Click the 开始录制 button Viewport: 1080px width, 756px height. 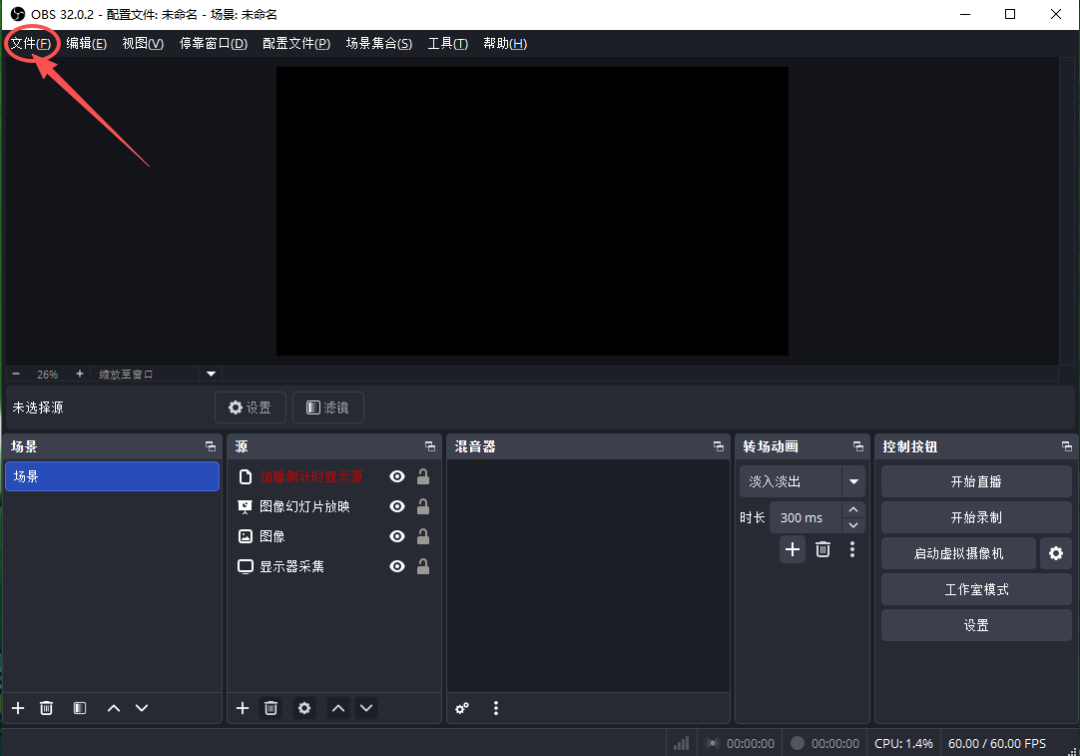click(x=975, y=518)
